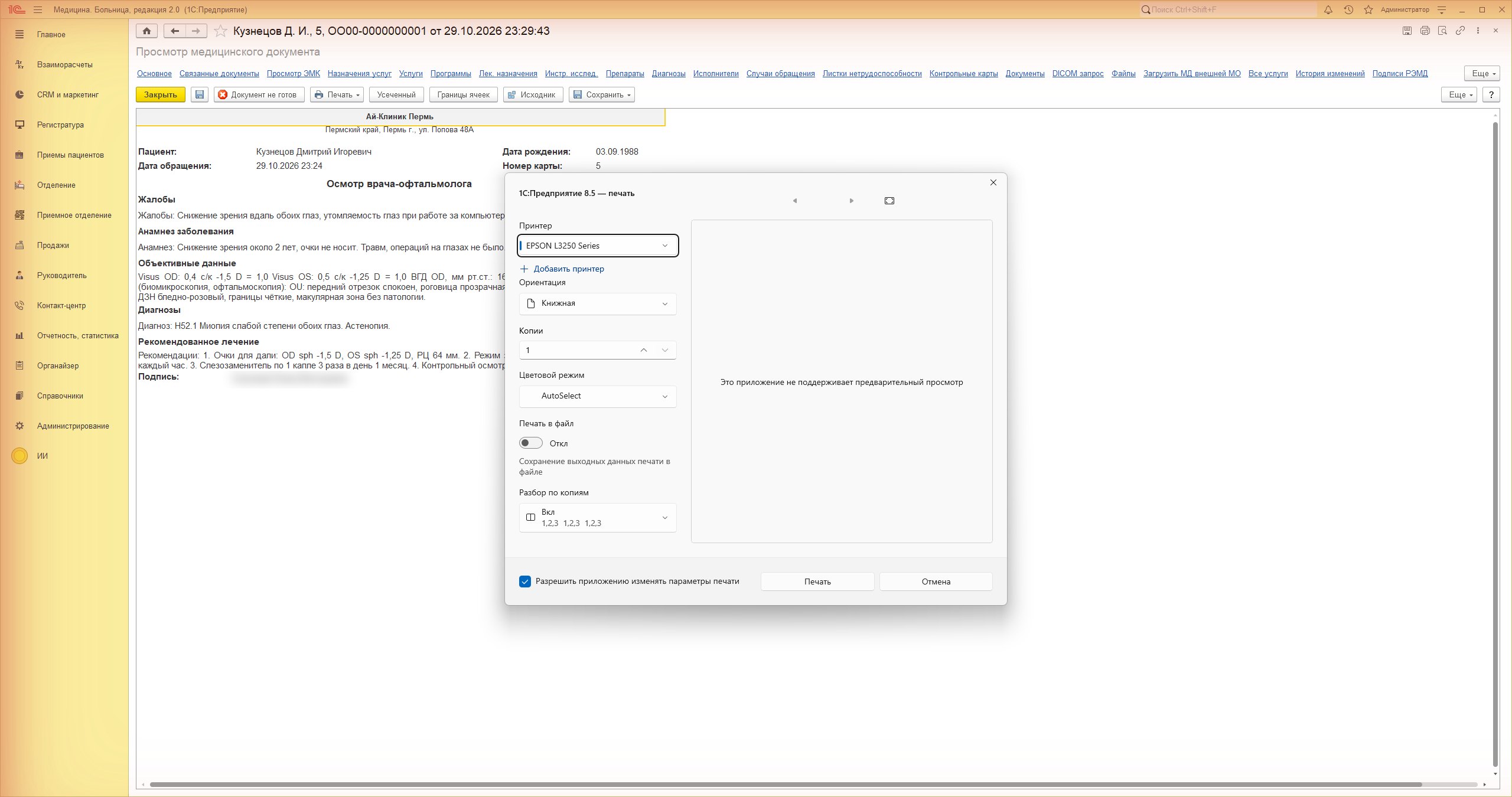Increase copies count with up arrow

[x=644, y=350]
